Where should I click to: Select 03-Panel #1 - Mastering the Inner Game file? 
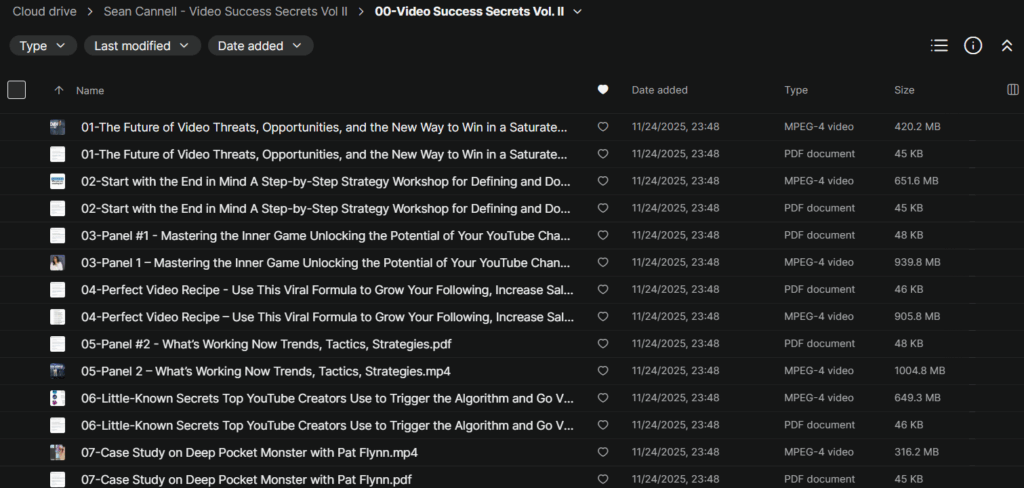click(x=326, y=236)
